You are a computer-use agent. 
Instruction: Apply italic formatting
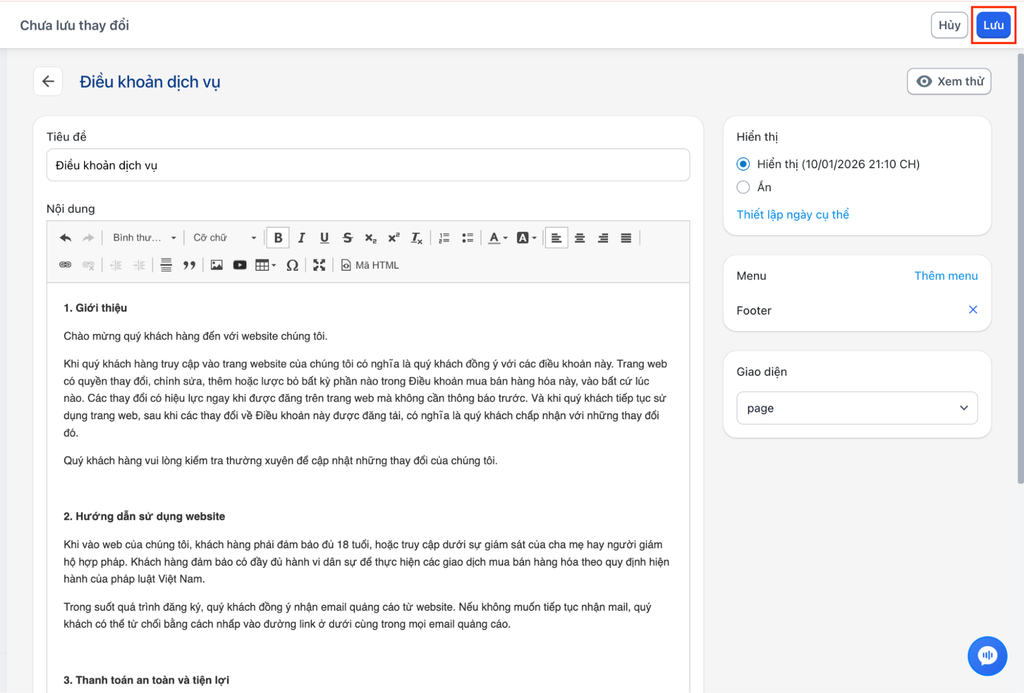click(x=301, y=238)
